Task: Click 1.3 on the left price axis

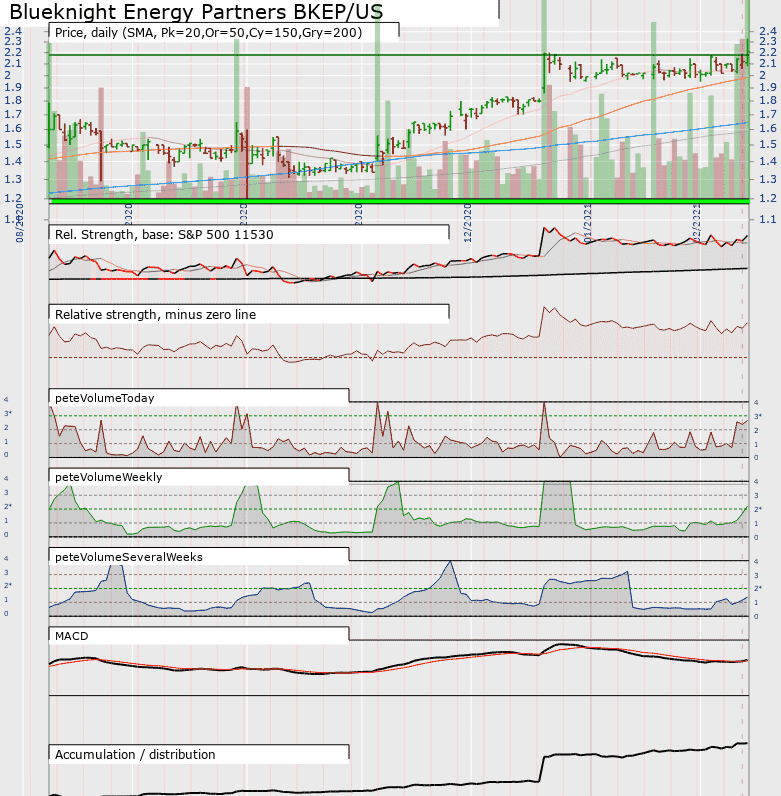Action: 13,179
